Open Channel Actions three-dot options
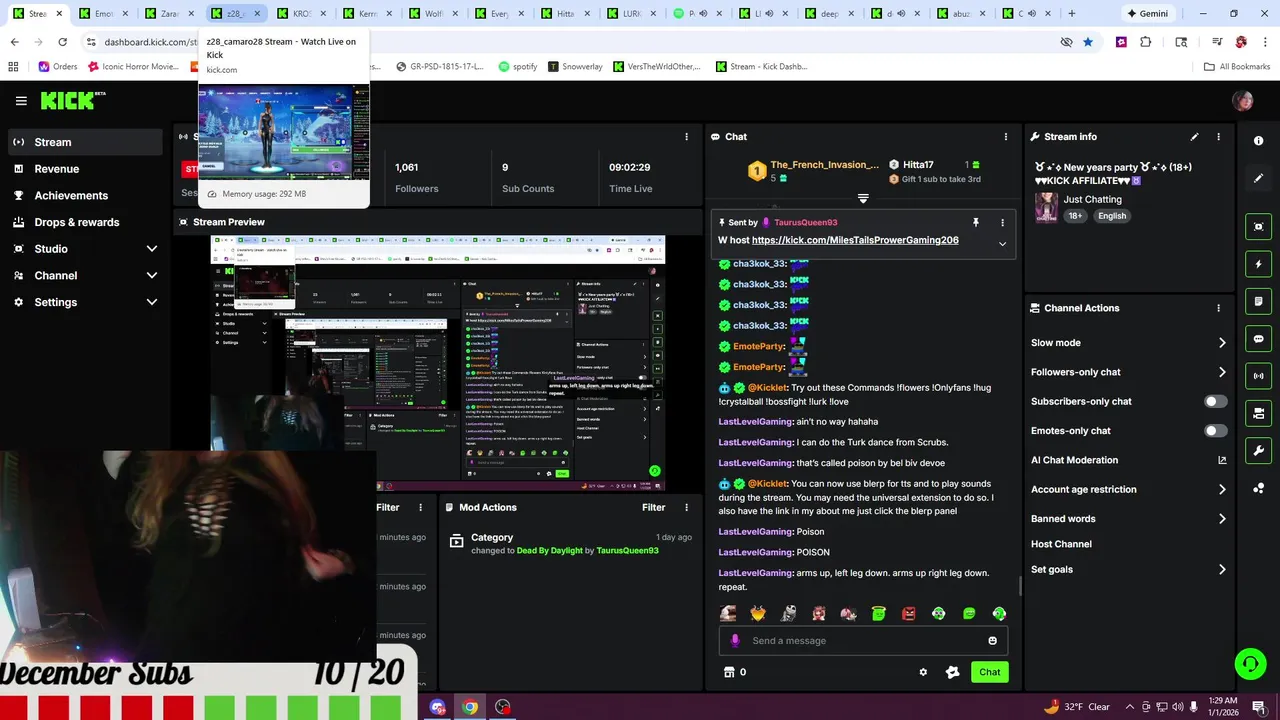Image resolution: width=1280 pixels, height=720 pixels. 1218,308
